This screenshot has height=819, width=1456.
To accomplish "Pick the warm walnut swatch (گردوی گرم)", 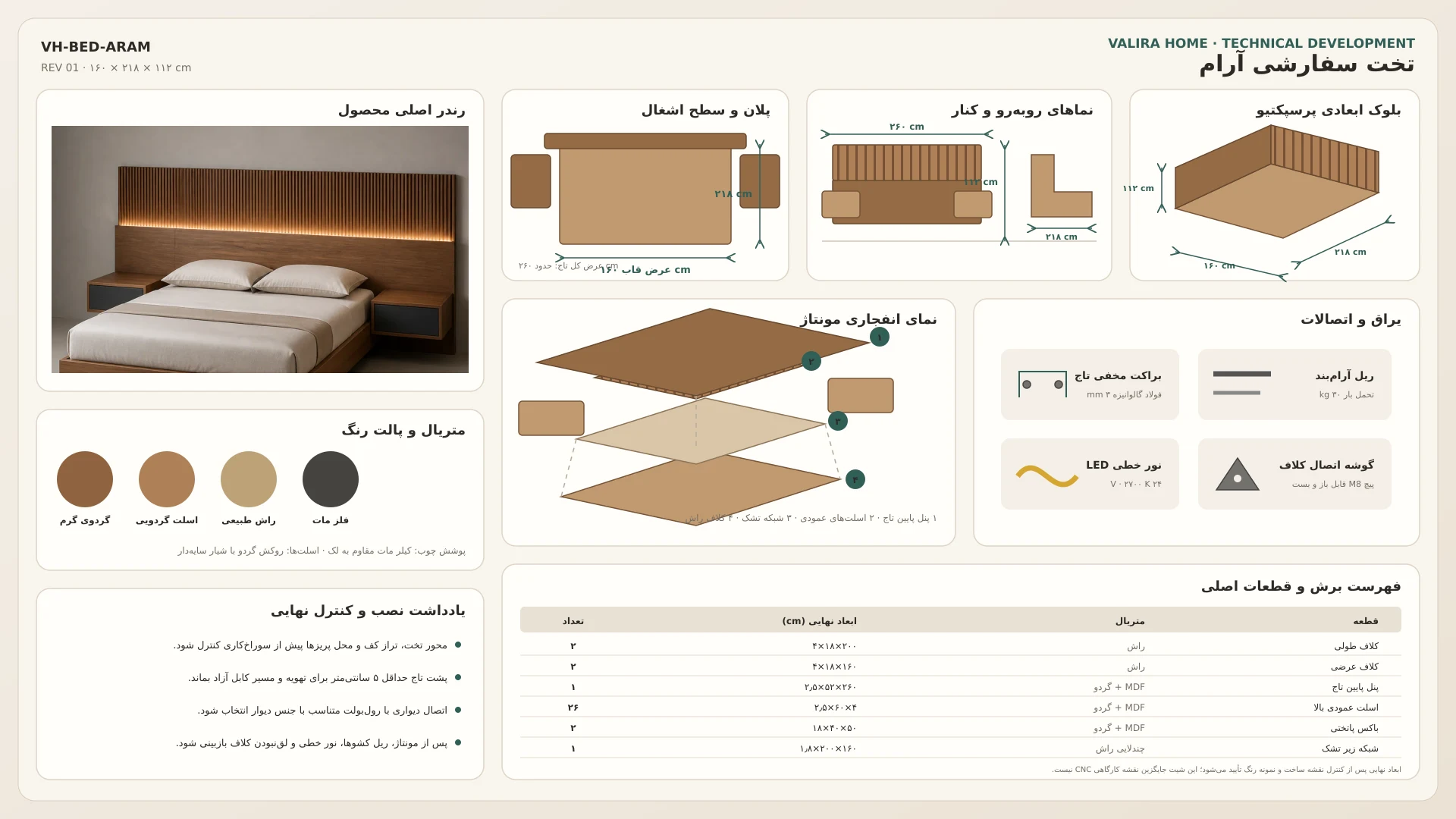I will (x=85, y=479).
